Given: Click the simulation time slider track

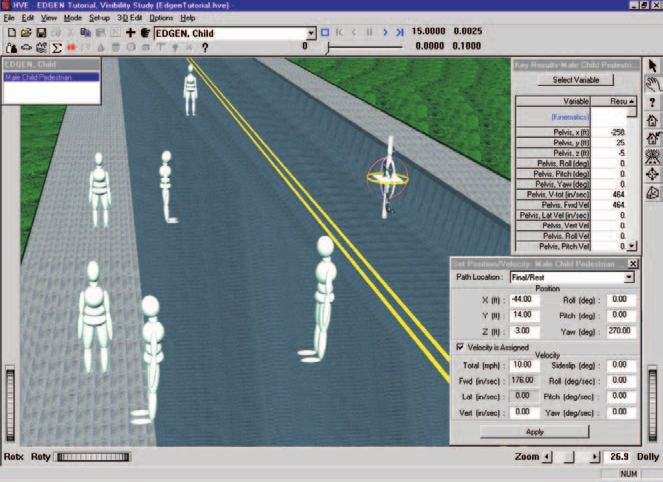Looking at the screenshot, I should [364, 47].
